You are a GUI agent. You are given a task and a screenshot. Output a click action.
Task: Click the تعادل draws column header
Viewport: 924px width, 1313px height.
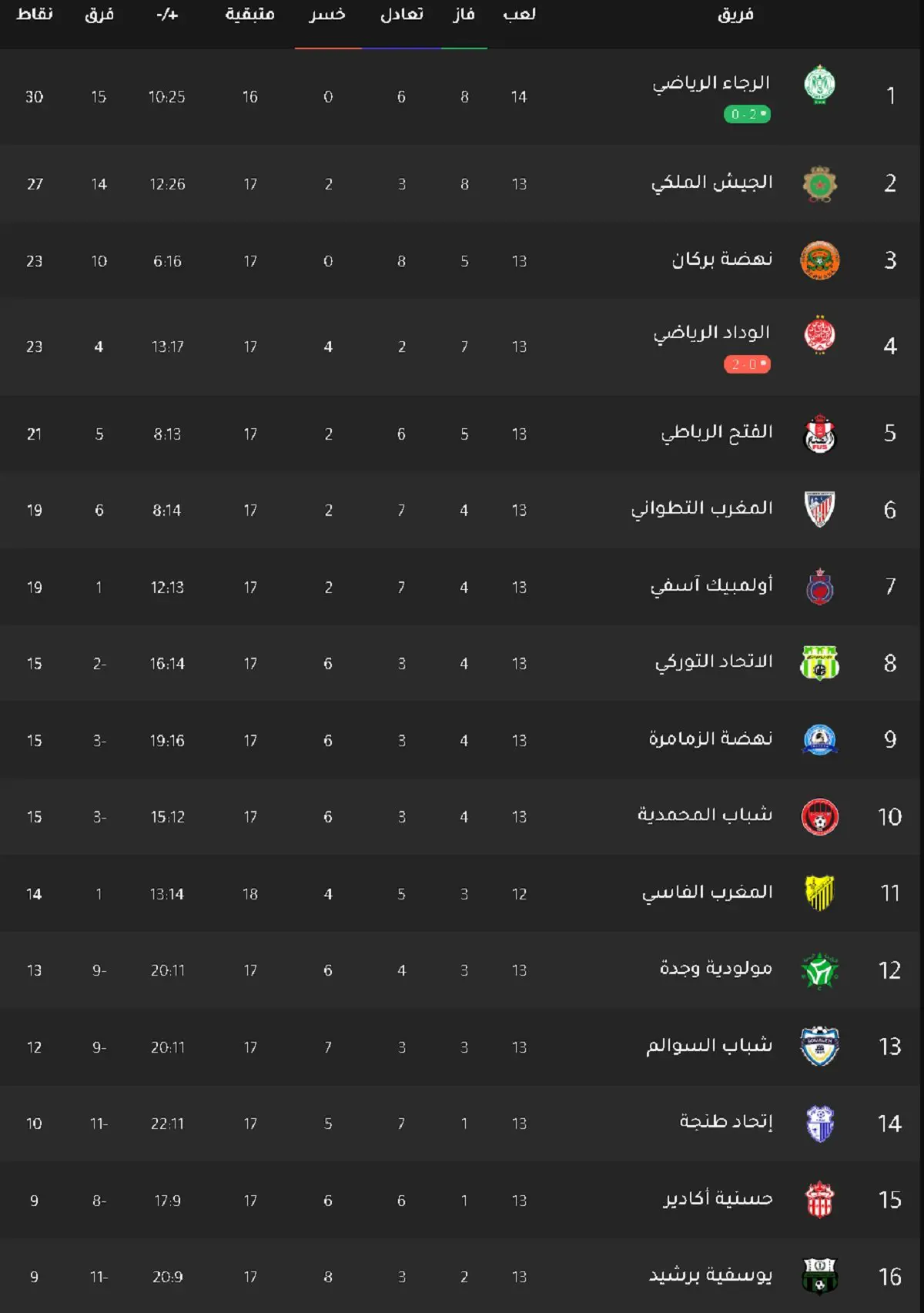click(x=401, y=15)
